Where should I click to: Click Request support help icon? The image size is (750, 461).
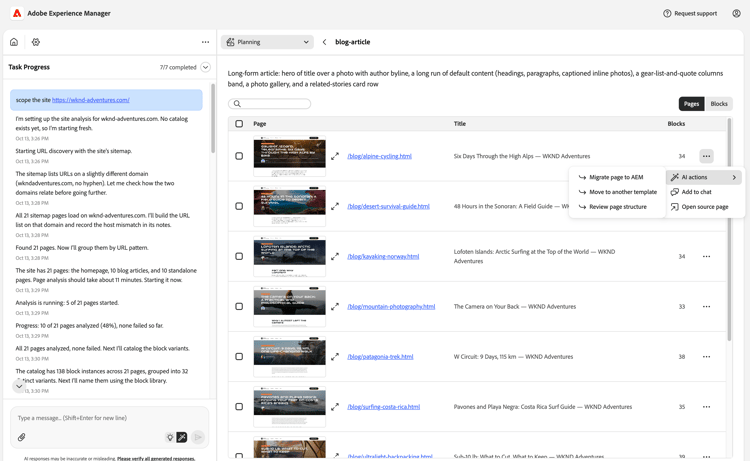point(667,13)
